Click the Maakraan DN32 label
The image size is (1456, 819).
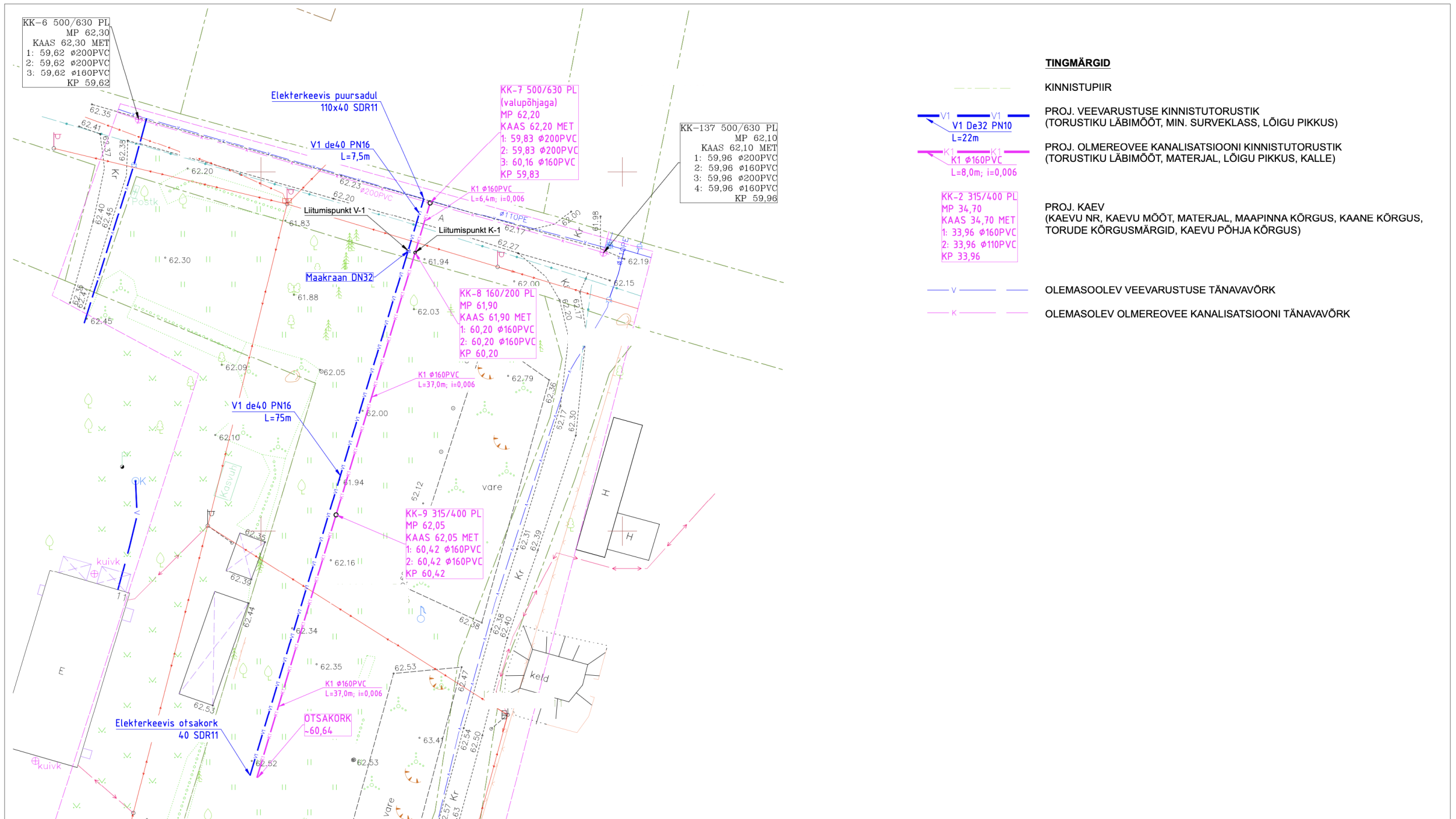tap(339, 278)
